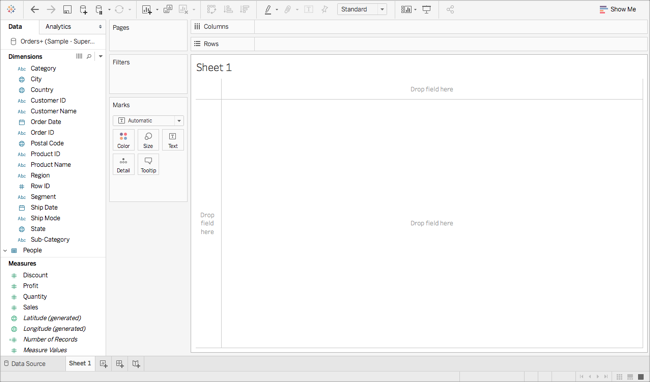The width and height of the screenshot is (650, 382).
Task: Open the Dimensions pane dropdown menu arrow
Action: [x=100, y=56]
